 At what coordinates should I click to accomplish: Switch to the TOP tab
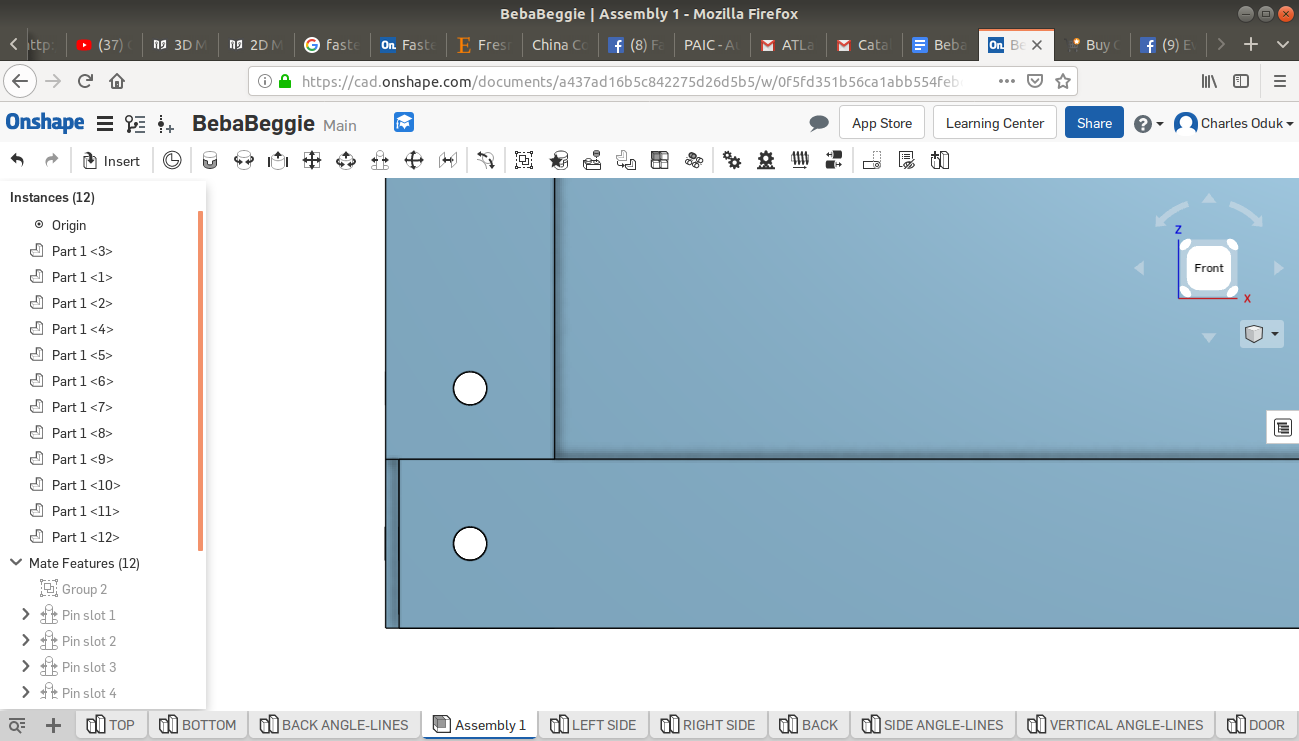pos(112,725)
